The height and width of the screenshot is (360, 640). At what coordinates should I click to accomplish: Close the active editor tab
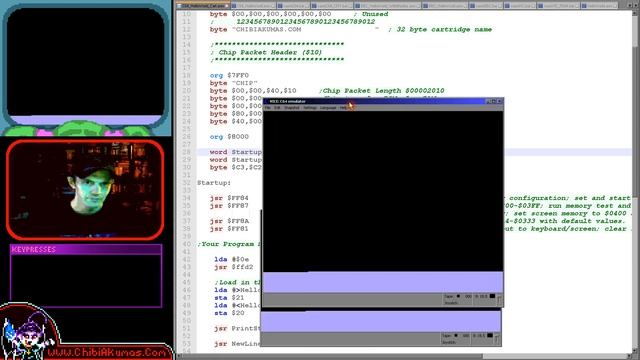227,6
